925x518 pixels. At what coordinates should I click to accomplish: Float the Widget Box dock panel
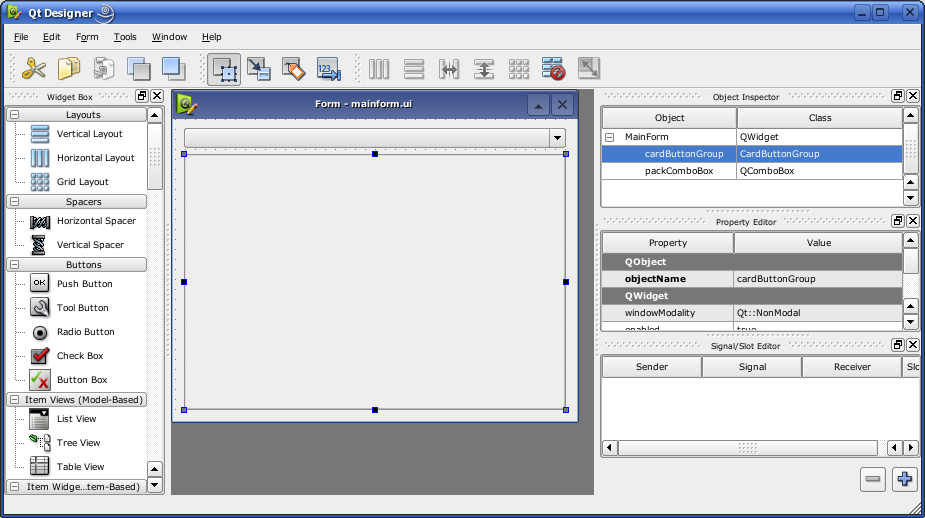[x=142, y=96]
